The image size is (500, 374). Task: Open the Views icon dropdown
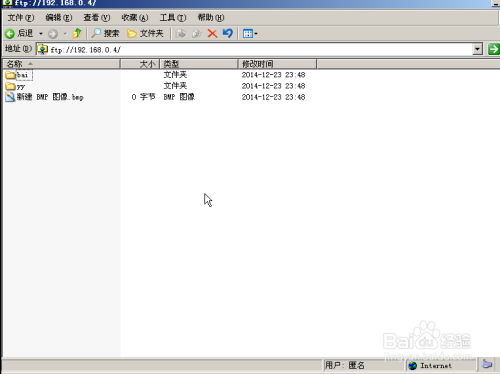(250, 34)
